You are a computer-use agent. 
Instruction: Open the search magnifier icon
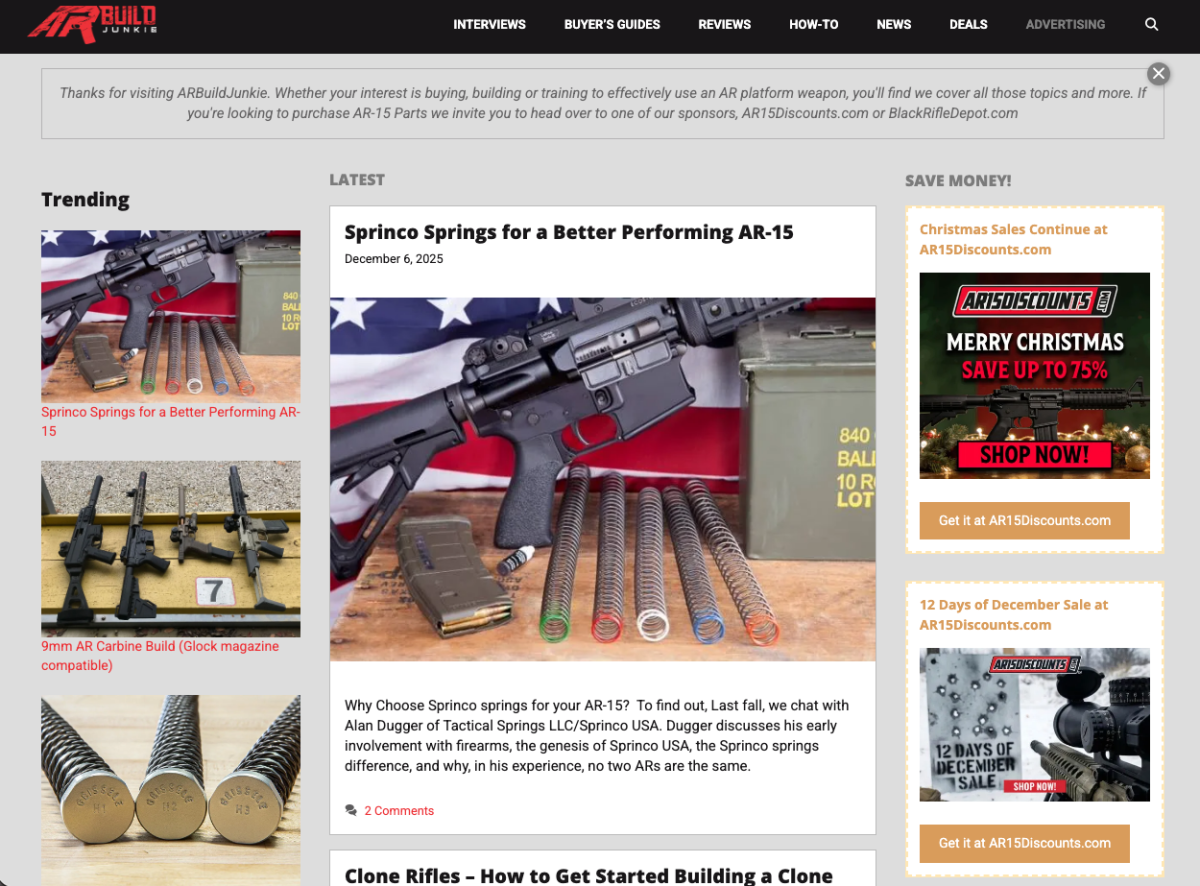click(x=1151, y=24)
